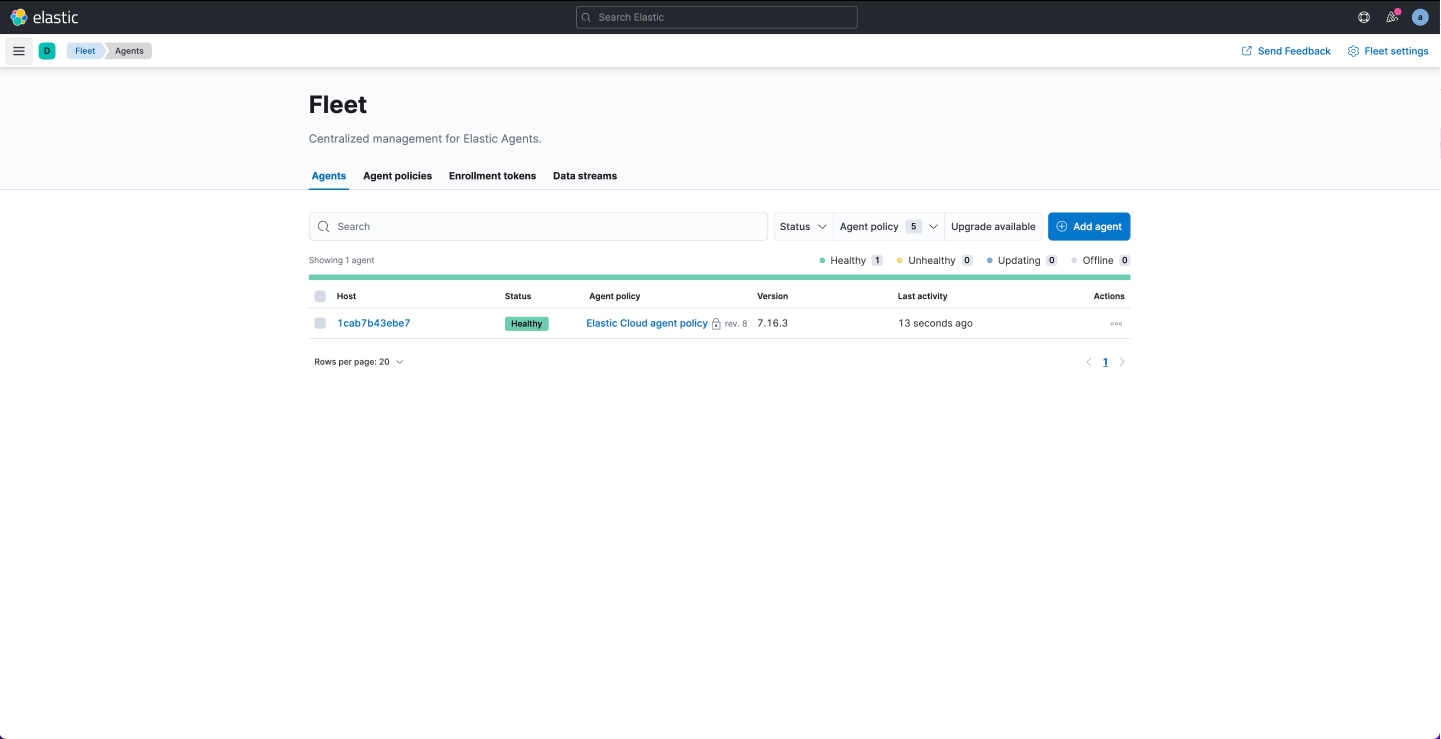This screenshot has width=1441, height=739.
Task: Click the Unhealthy count summary
Action: point(934,260)
